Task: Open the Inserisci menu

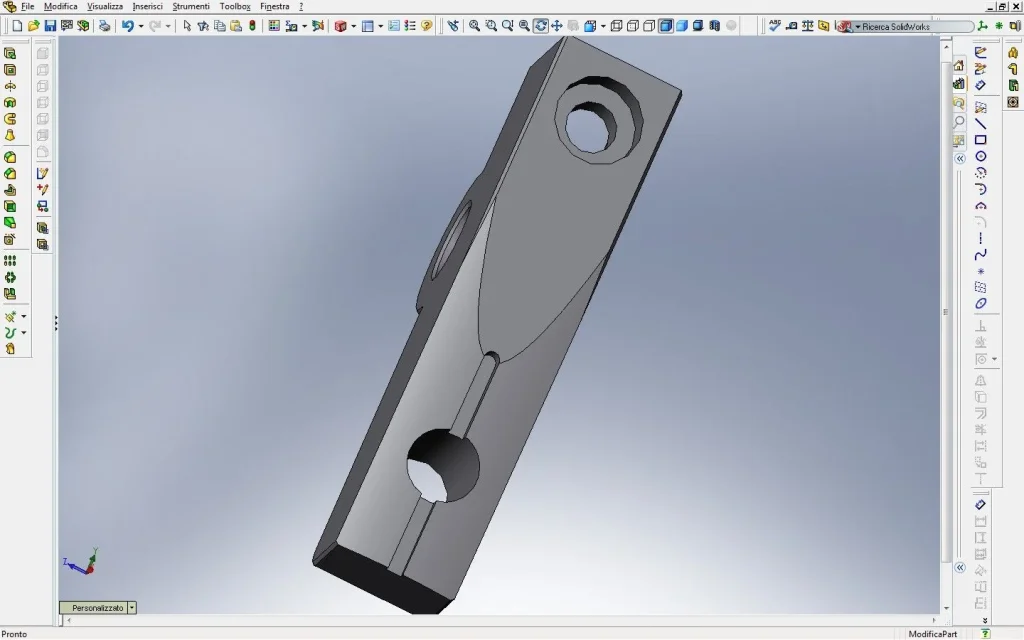Action: 147,6
